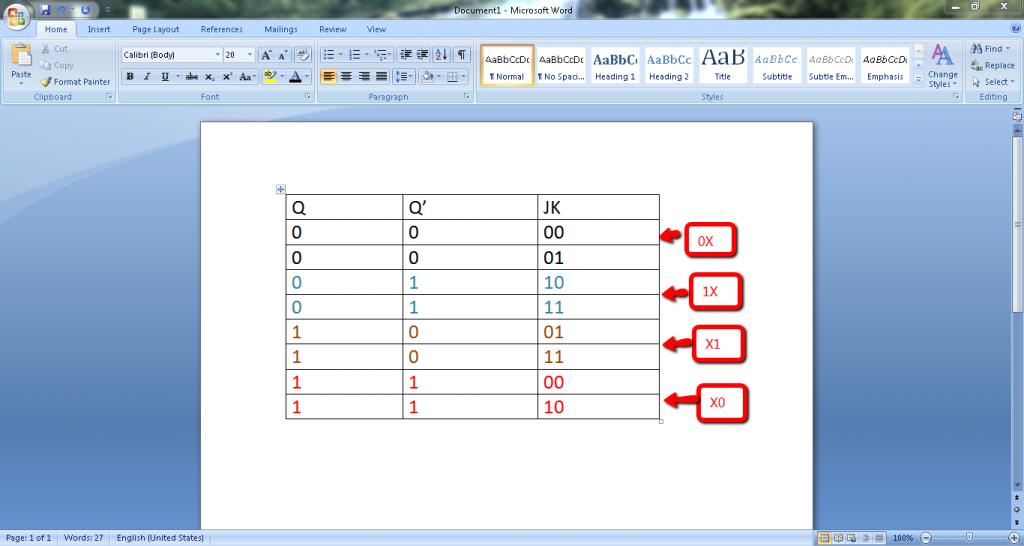The width and height of the screenshot is (1024, 546).
Task: Open the Change Case dropdown
Action: [247, 77]
